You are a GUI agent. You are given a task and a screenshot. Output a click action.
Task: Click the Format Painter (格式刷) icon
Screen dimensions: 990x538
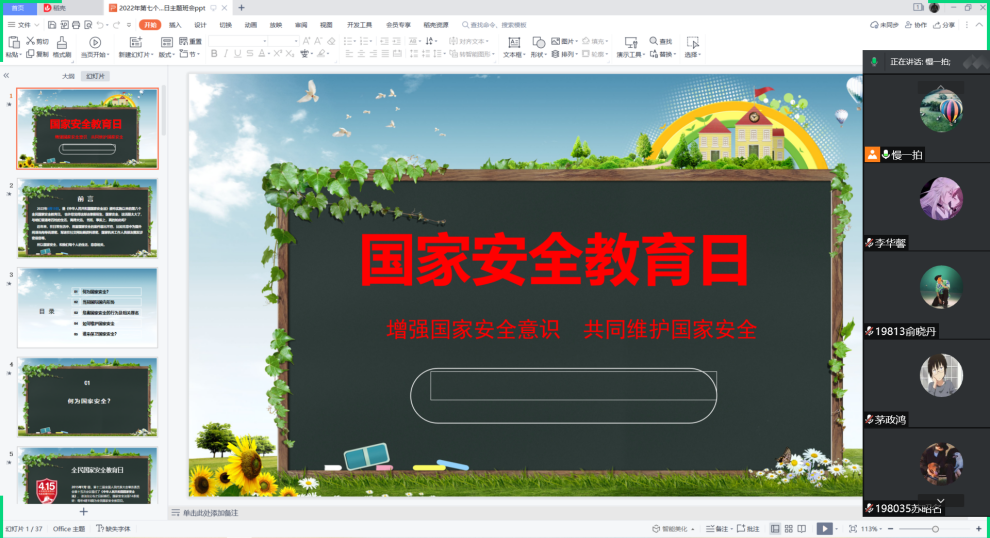coord(62,46)
